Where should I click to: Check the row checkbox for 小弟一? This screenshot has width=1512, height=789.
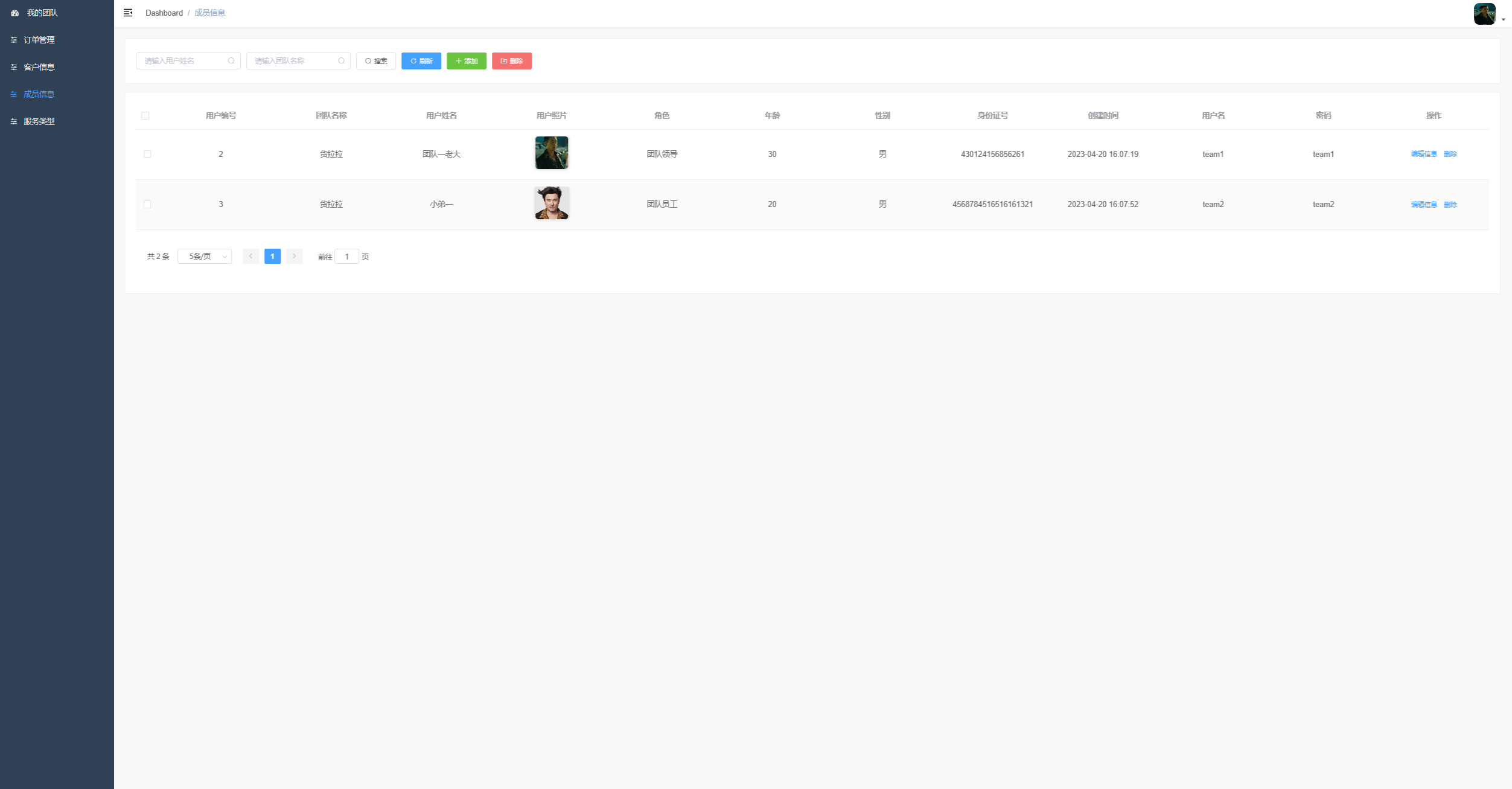pyautogui.click(x=147, y=204)
